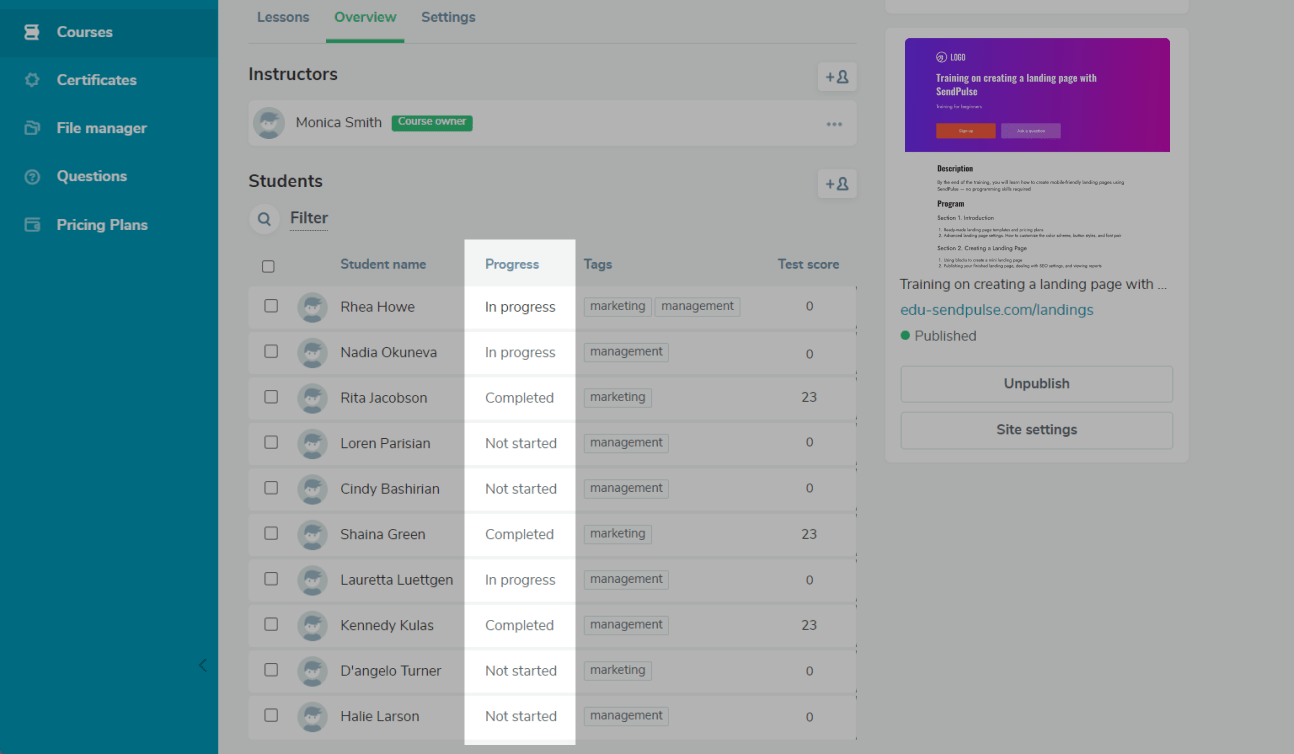Viewport: 1294px width, 754px height.
Task: Open the Settings tab
Action: point(448,17)
